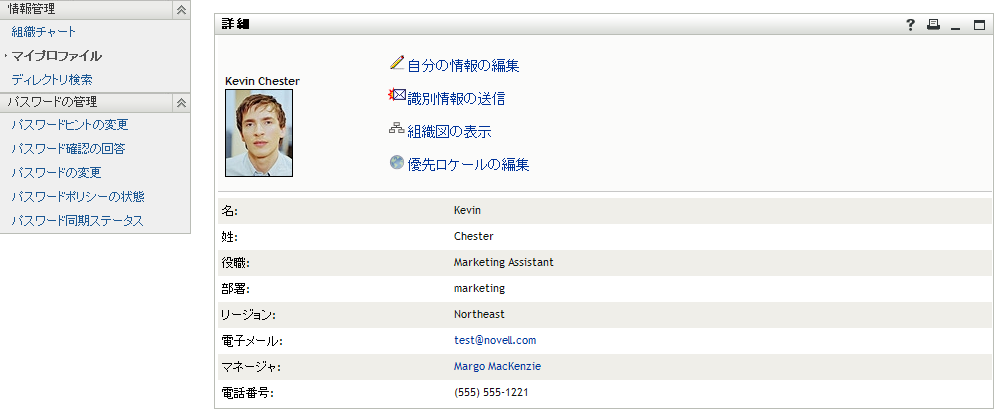Open パスワードポリシーの状態 page
Screen dimensions: 998x412
[x=78, y=196]
